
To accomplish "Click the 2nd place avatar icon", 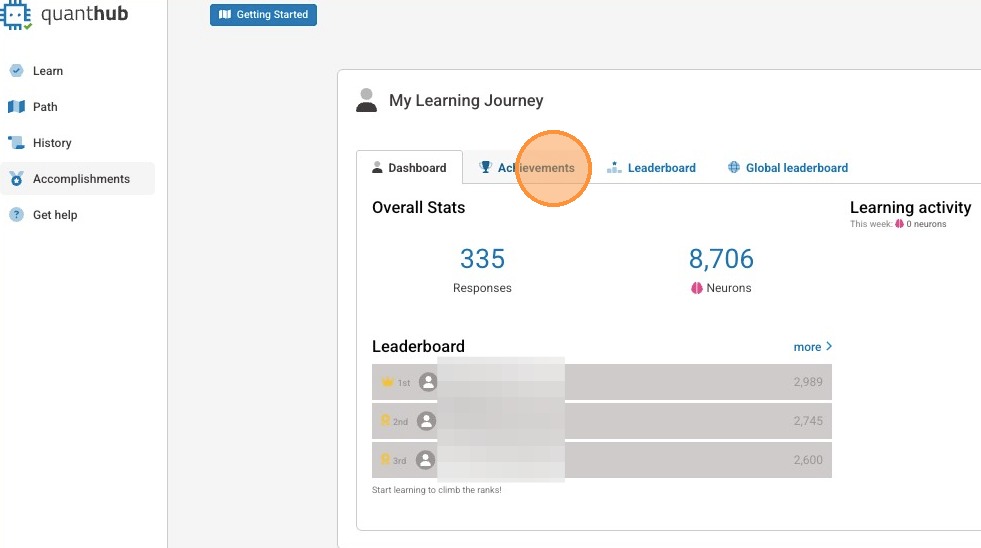I will (x=427, y=421).
